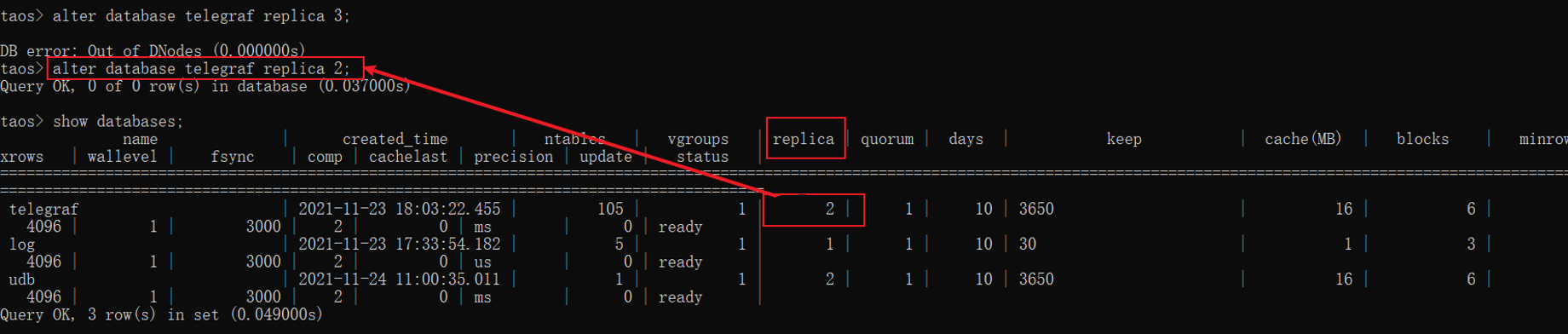Viewport: 1568px width, 334px height.
Task: Click the timestamp '2021-11-23 18:03:22.455'
Action: pos(399,210)
